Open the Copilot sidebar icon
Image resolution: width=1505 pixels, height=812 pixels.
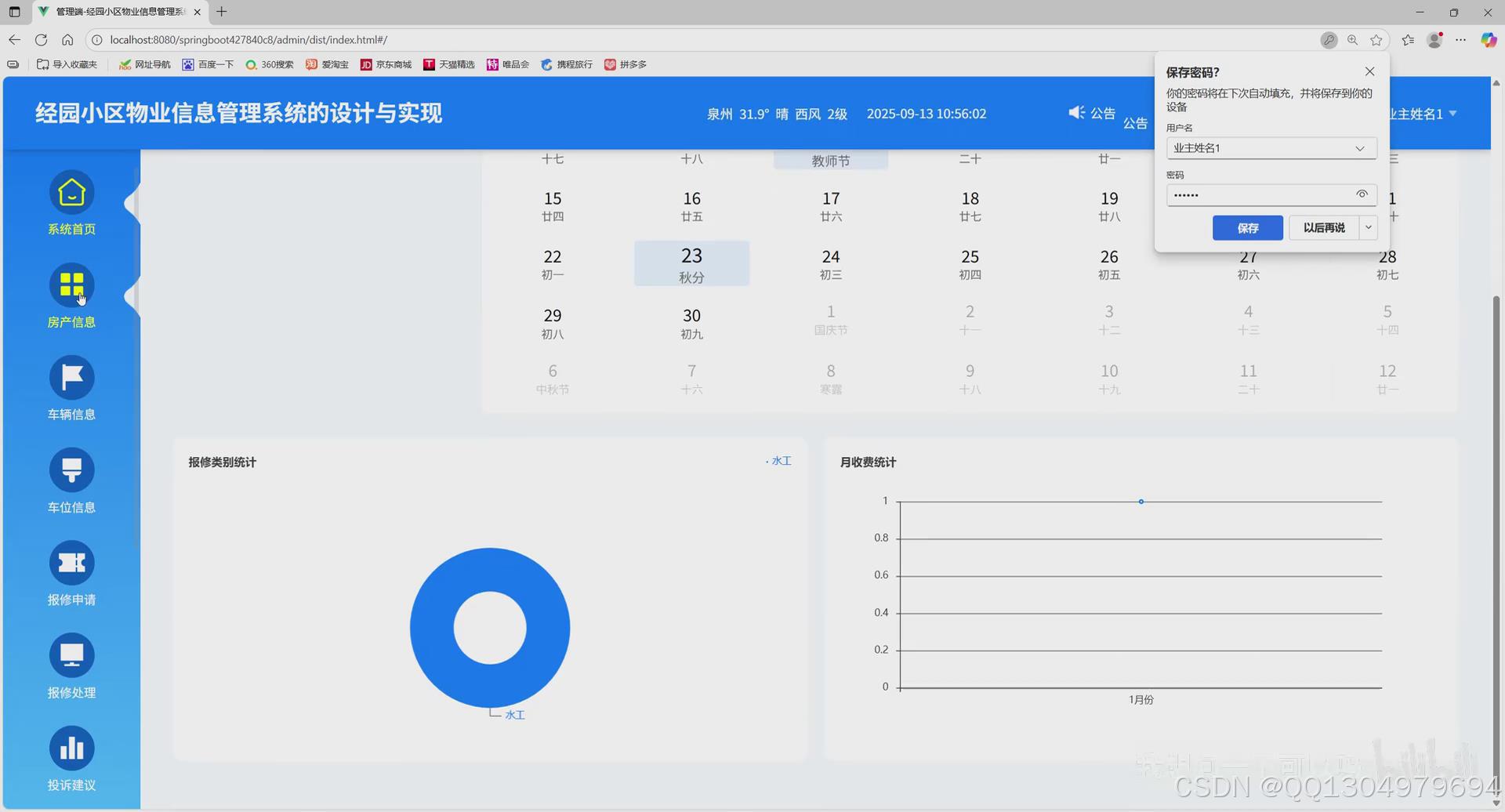(x=1489, y=40)
